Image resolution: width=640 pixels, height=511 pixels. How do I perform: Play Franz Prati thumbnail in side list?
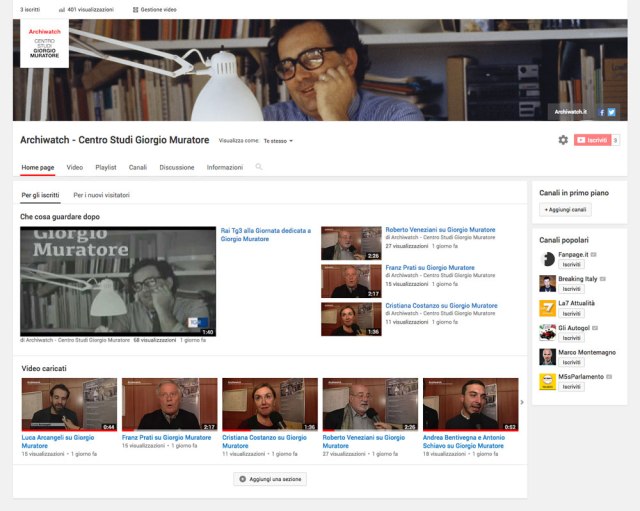(351, 281)
